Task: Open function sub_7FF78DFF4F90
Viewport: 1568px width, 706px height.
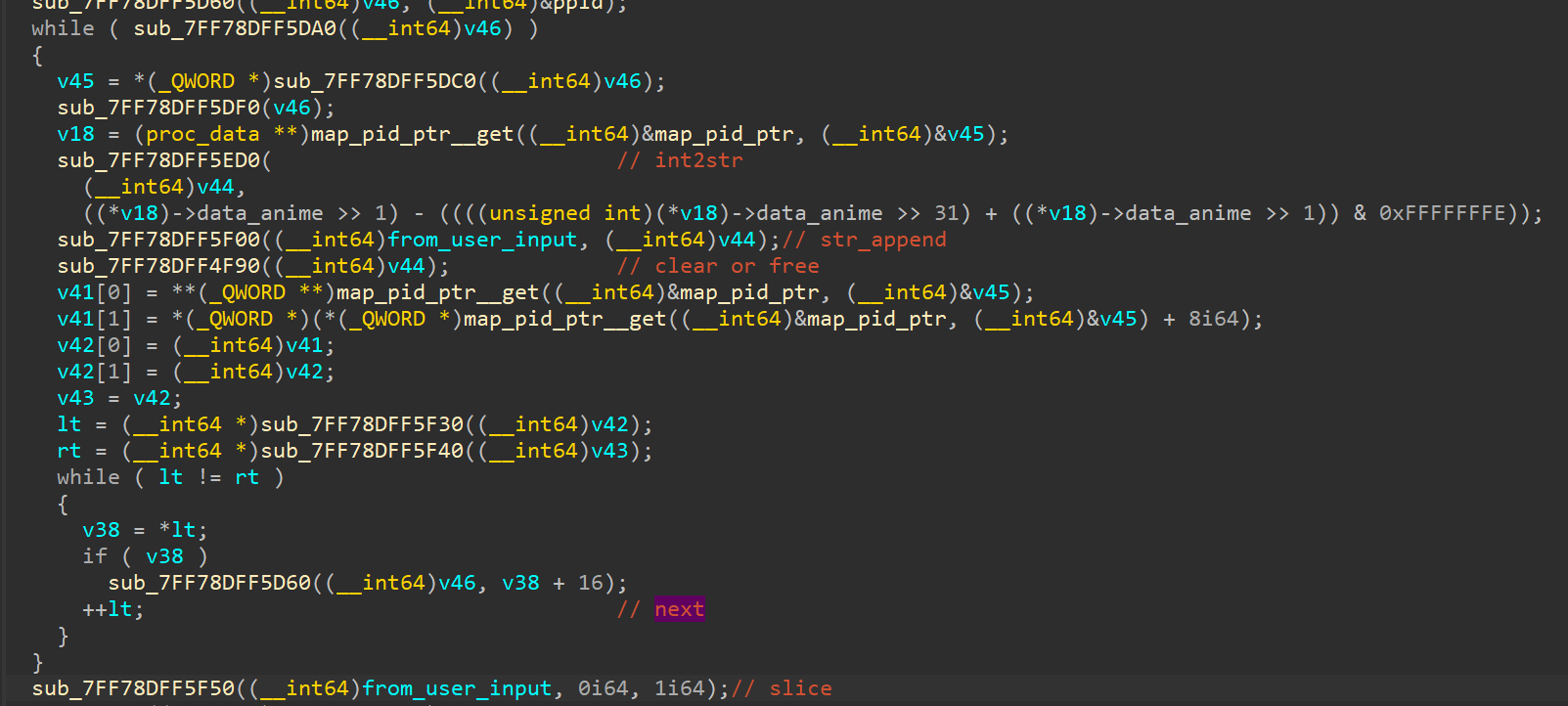Action: point(158,266)
